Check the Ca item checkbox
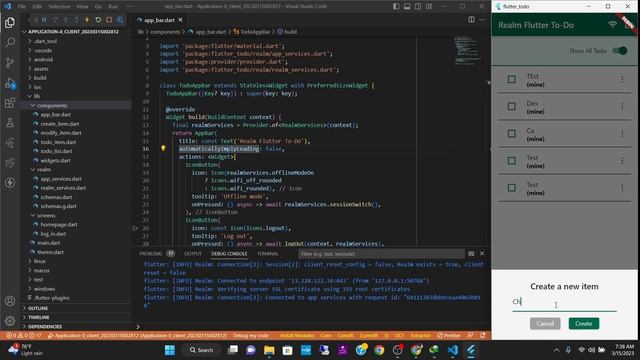This screenshot has width=640, height=360. pos(511,133)
